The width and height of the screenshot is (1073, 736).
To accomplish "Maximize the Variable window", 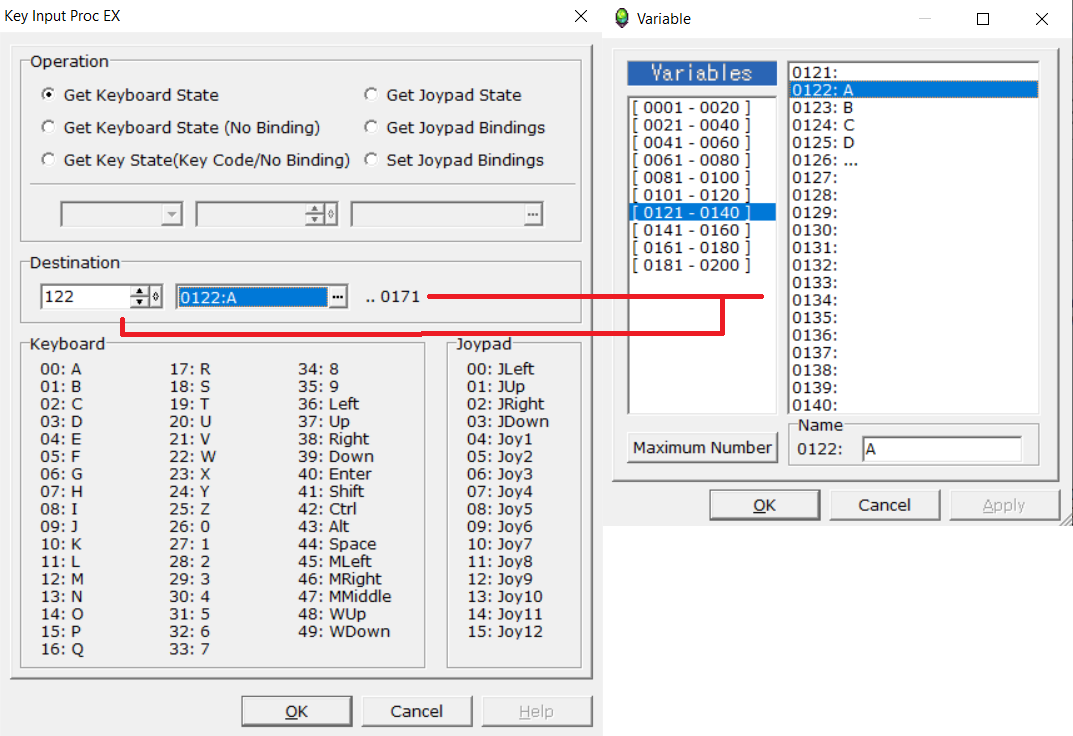I will 983,18.
